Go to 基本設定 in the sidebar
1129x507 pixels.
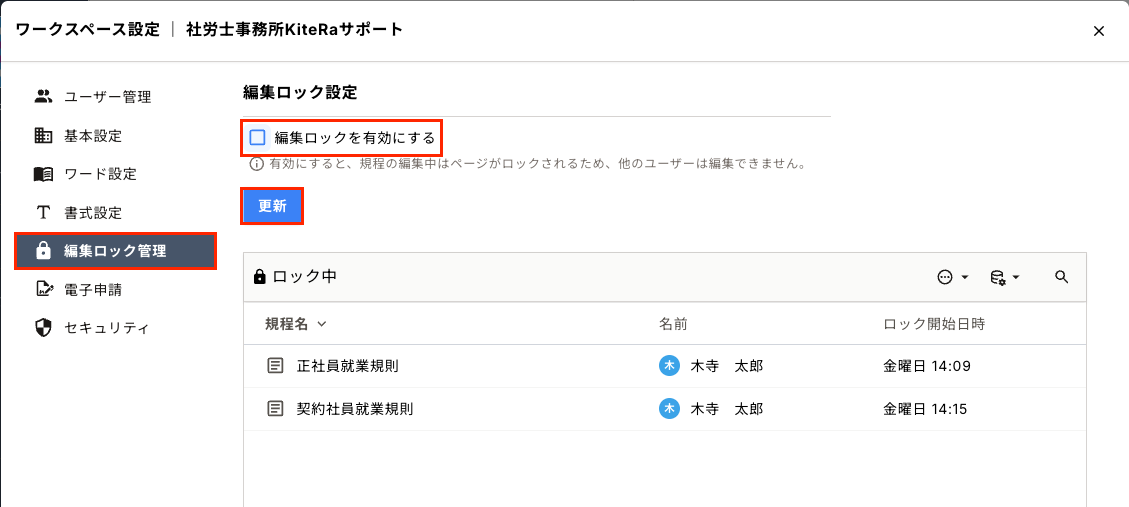pyautogui.click(x=93, y=136)
